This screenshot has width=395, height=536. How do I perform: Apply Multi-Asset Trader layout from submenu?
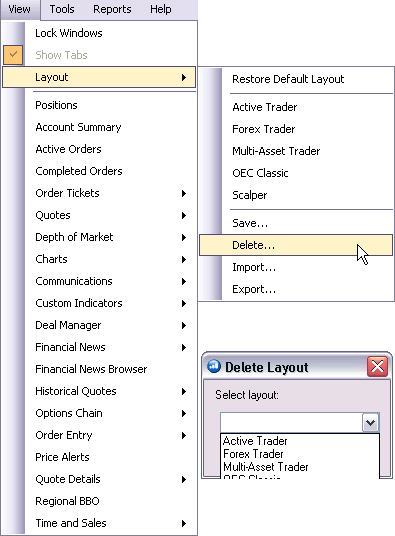(296, 151)
